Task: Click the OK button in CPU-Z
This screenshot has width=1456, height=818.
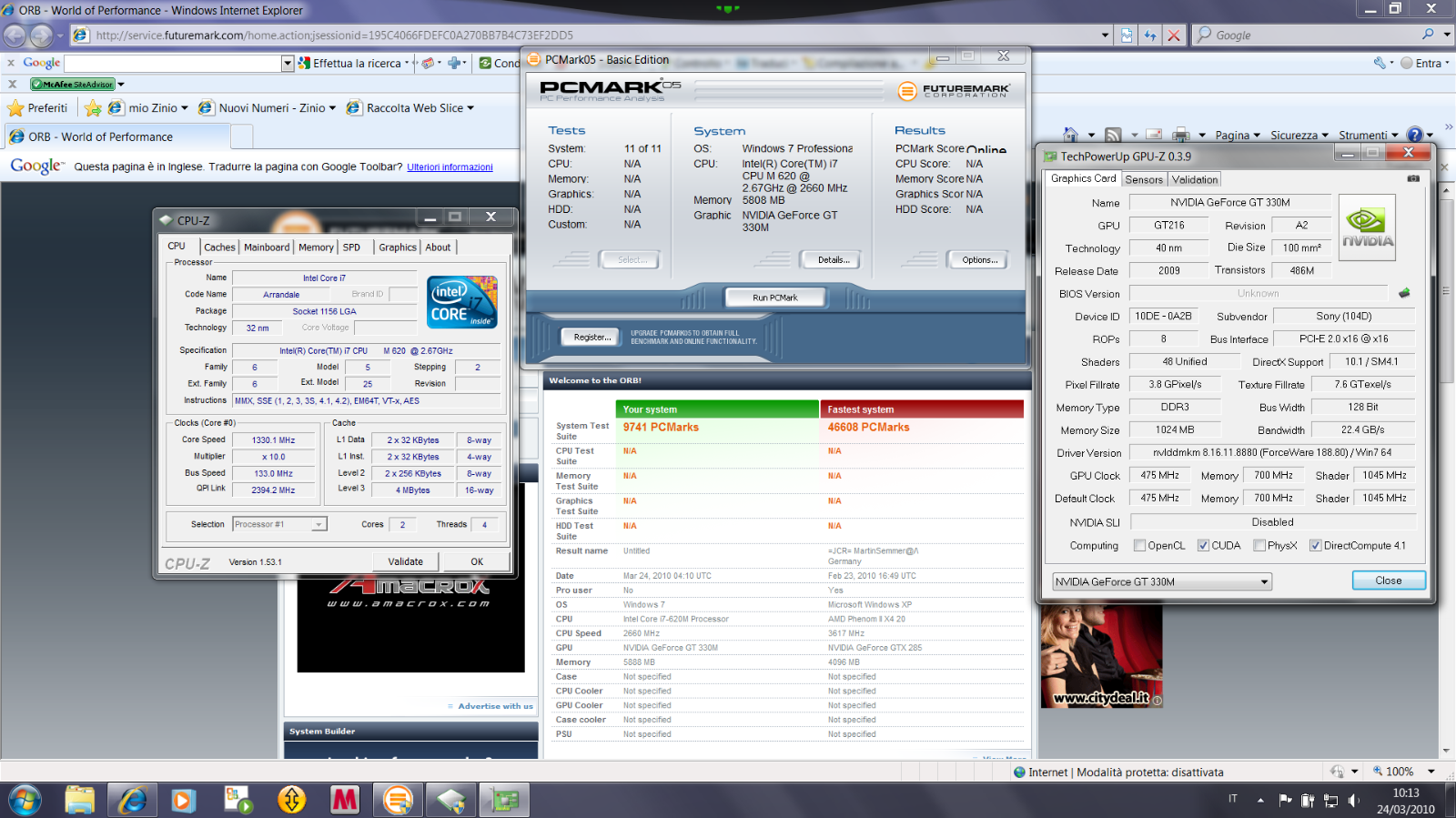Action: [x=477, y=561]
